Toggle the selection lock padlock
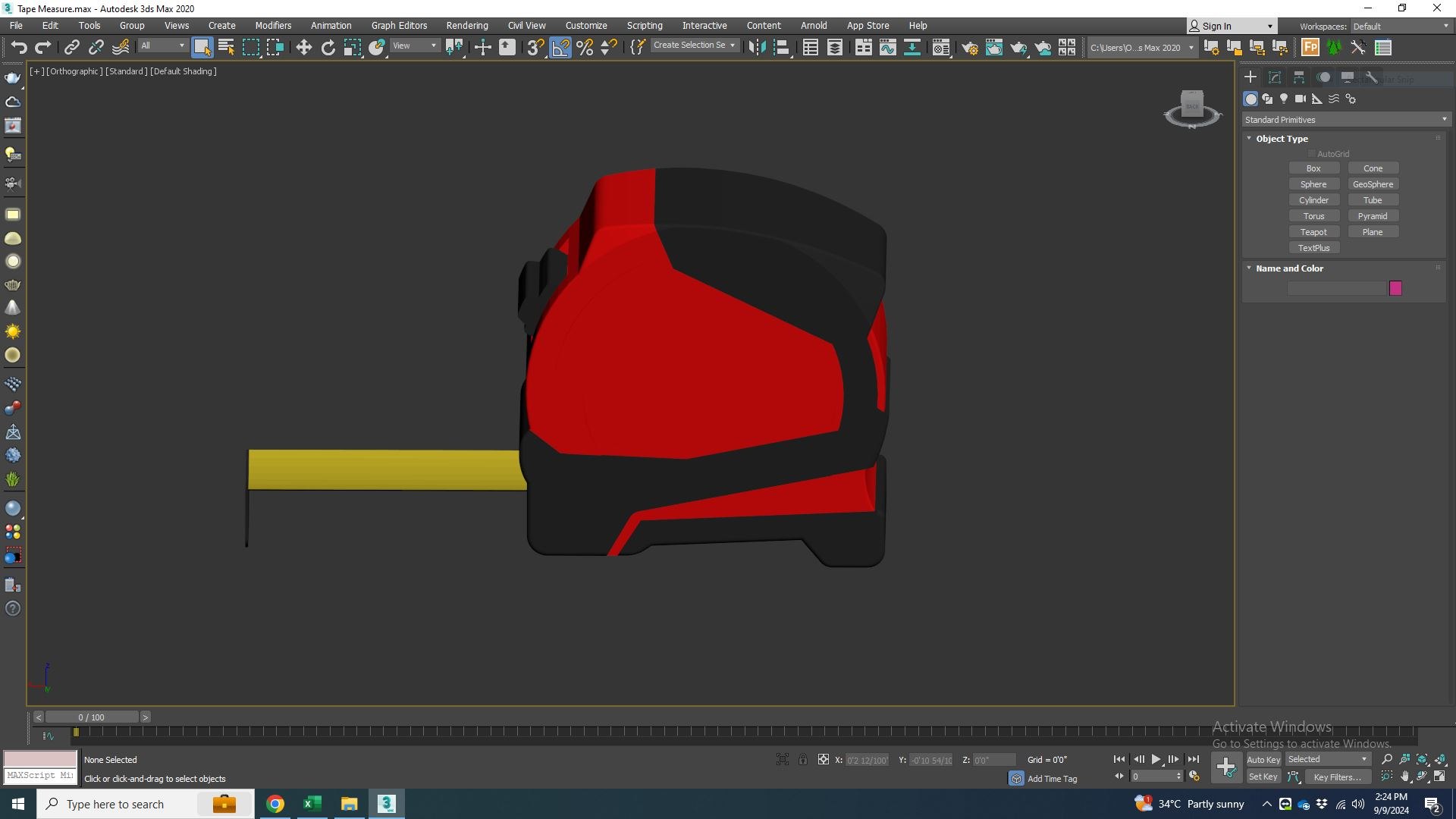The image size is (1456, 819). point(803,760)
